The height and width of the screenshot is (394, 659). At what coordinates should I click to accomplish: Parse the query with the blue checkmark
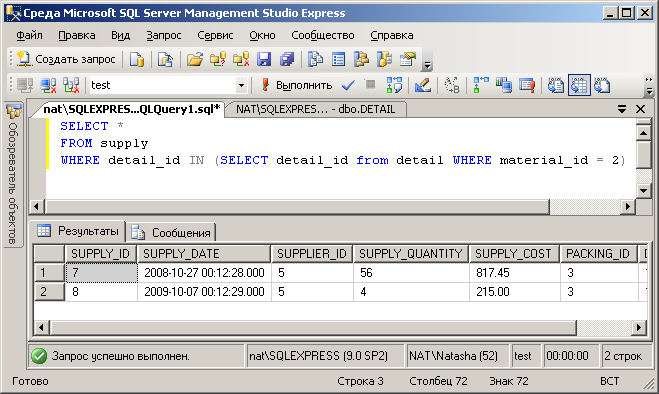click(348, 85)
